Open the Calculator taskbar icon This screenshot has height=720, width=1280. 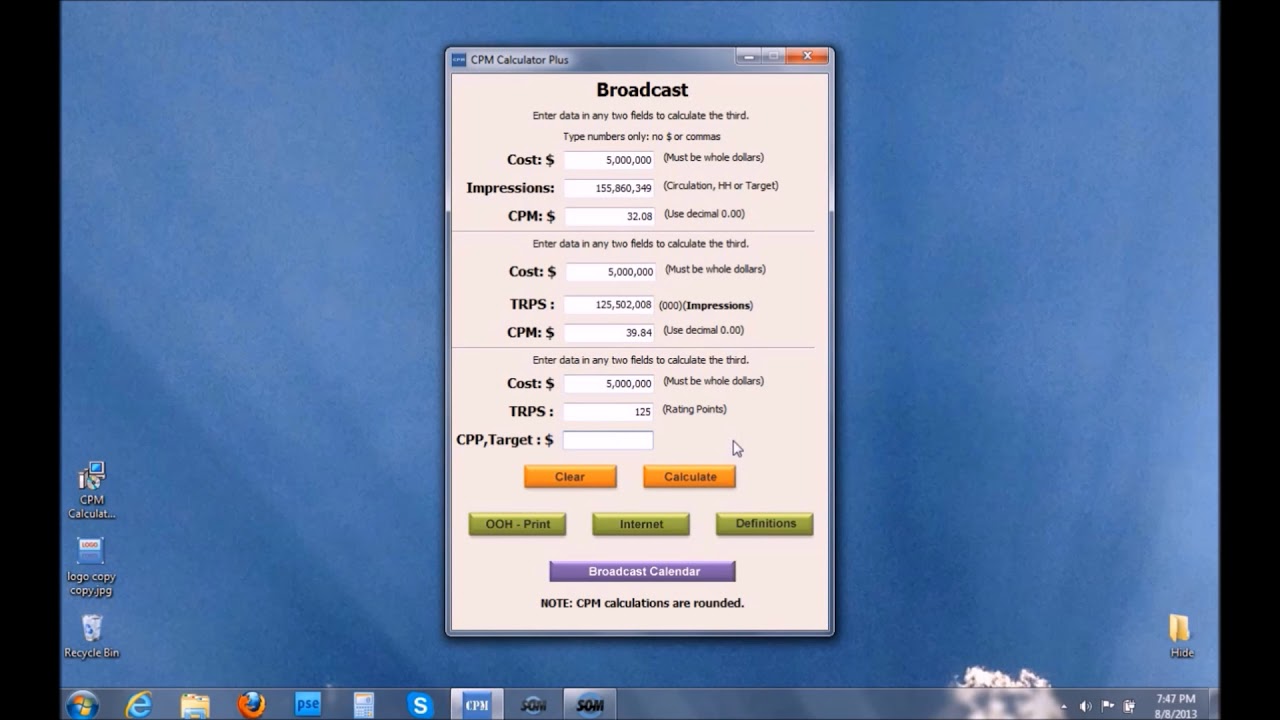tap(363, 705)
